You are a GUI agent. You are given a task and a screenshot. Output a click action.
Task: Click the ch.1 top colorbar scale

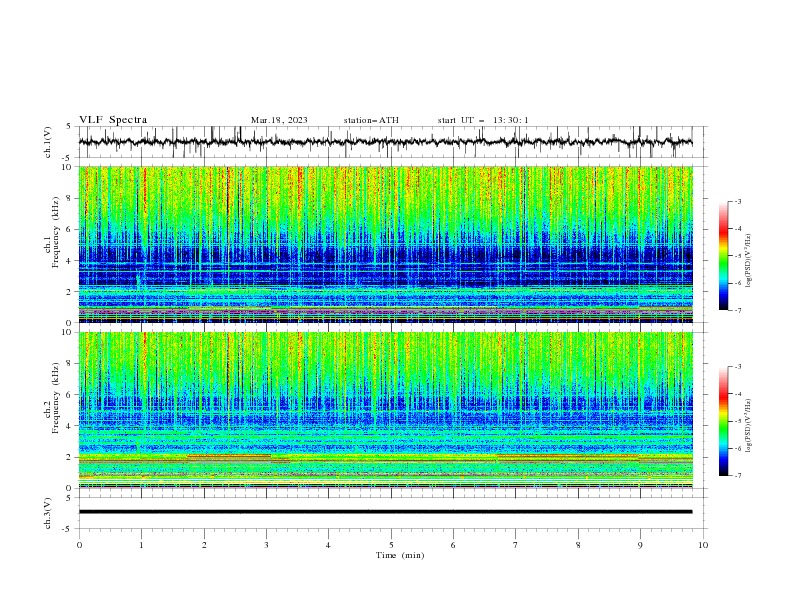pyautogui.click(x=723, y=256)
